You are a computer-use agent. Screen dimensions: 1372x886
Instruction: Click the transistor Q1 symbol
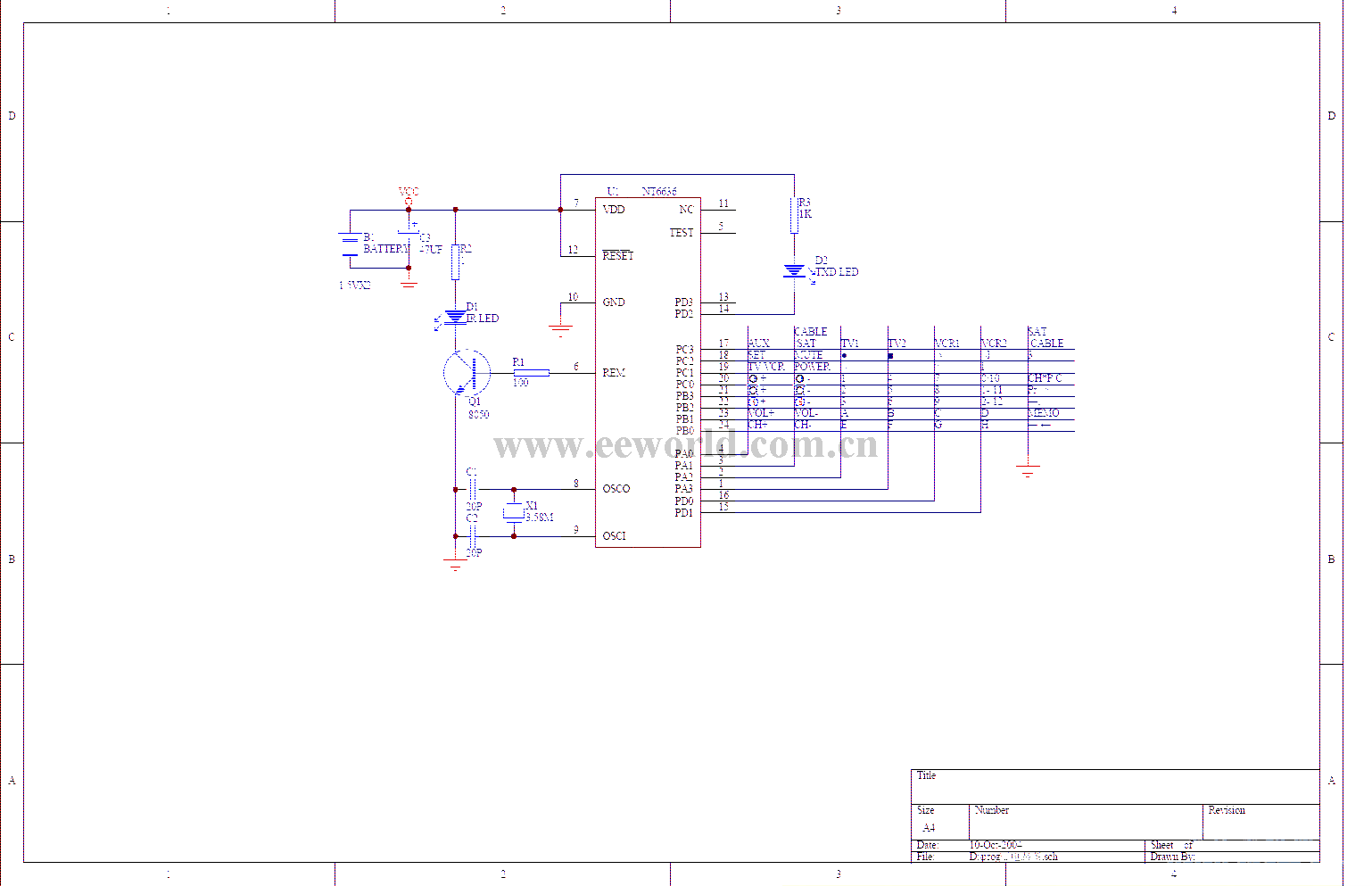(467, 373)
